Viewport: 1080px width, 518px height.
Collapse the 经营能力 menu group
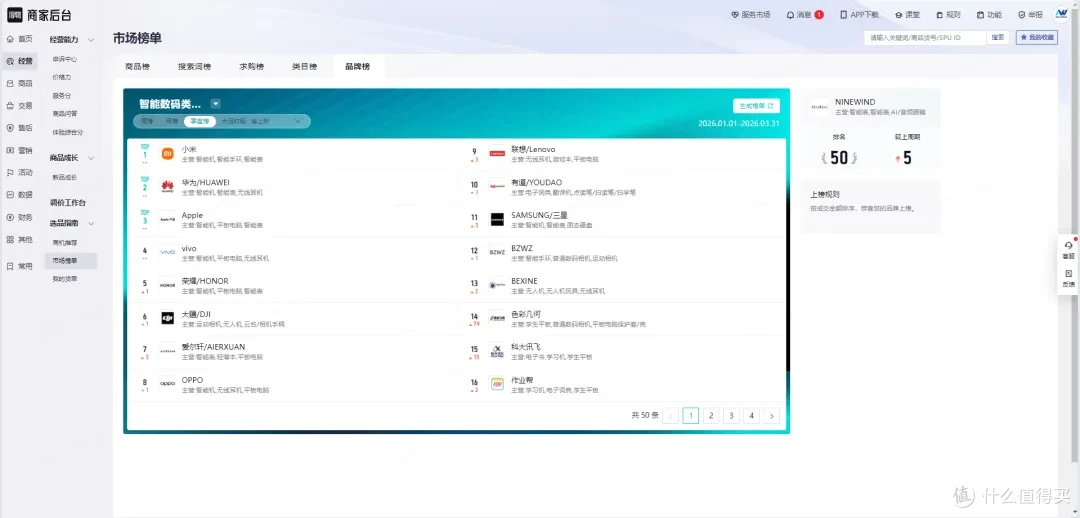(91, 40)
